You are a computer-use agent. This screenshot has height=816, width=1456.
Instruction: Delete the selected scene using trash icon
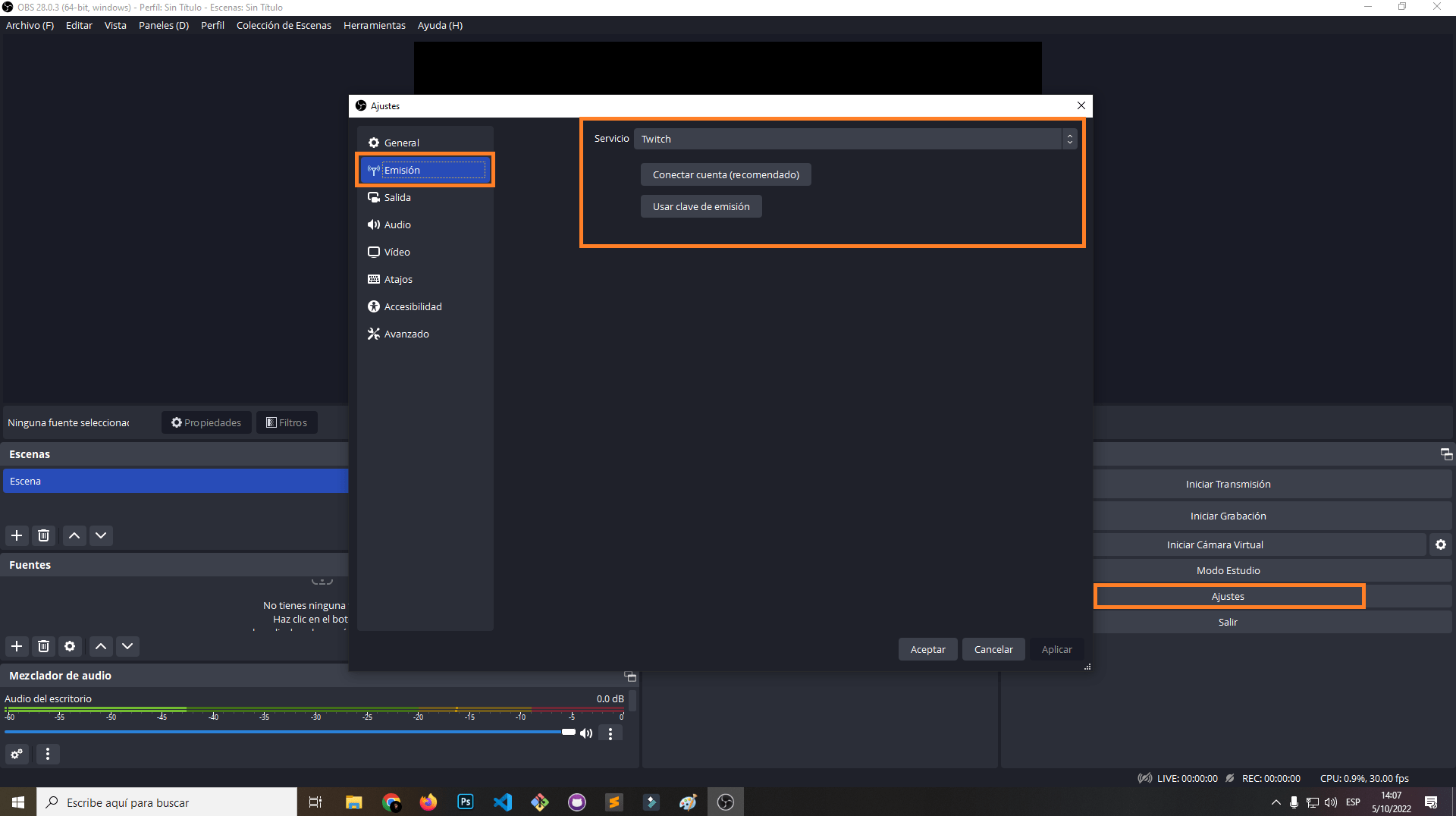click(43, 535)
